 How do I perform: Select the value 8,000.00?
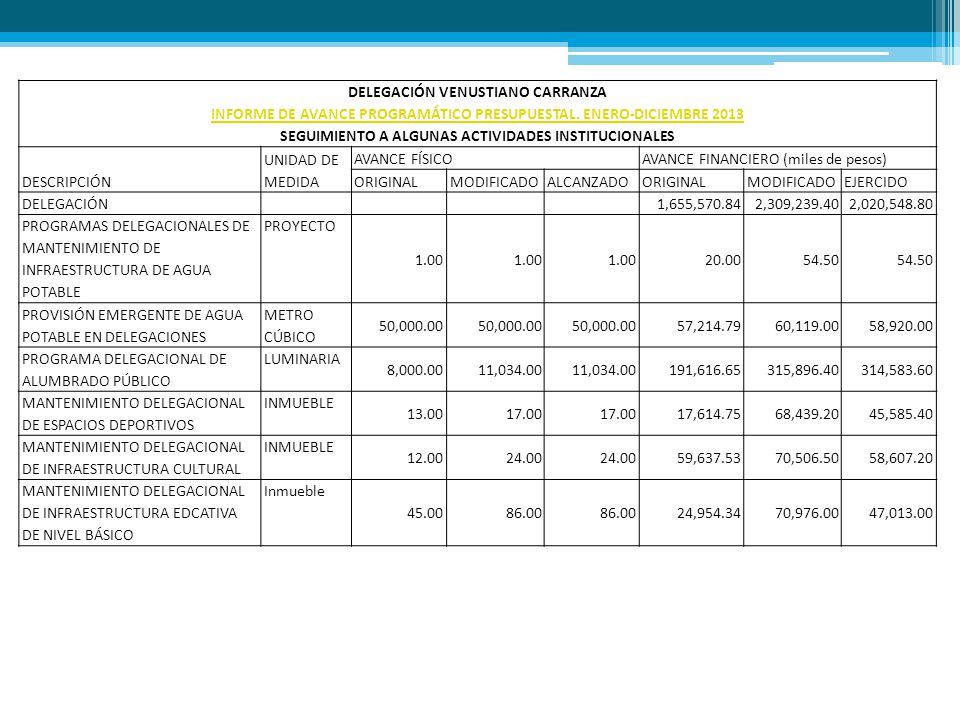coord(414,370)
